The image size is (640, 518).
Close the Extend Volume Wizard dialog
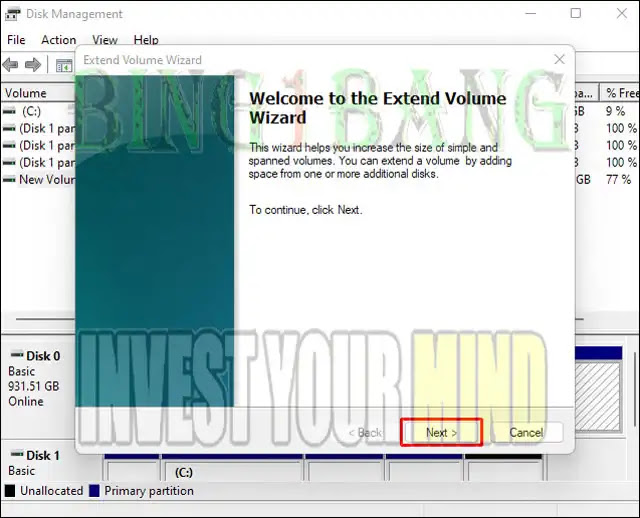point(559,60)
